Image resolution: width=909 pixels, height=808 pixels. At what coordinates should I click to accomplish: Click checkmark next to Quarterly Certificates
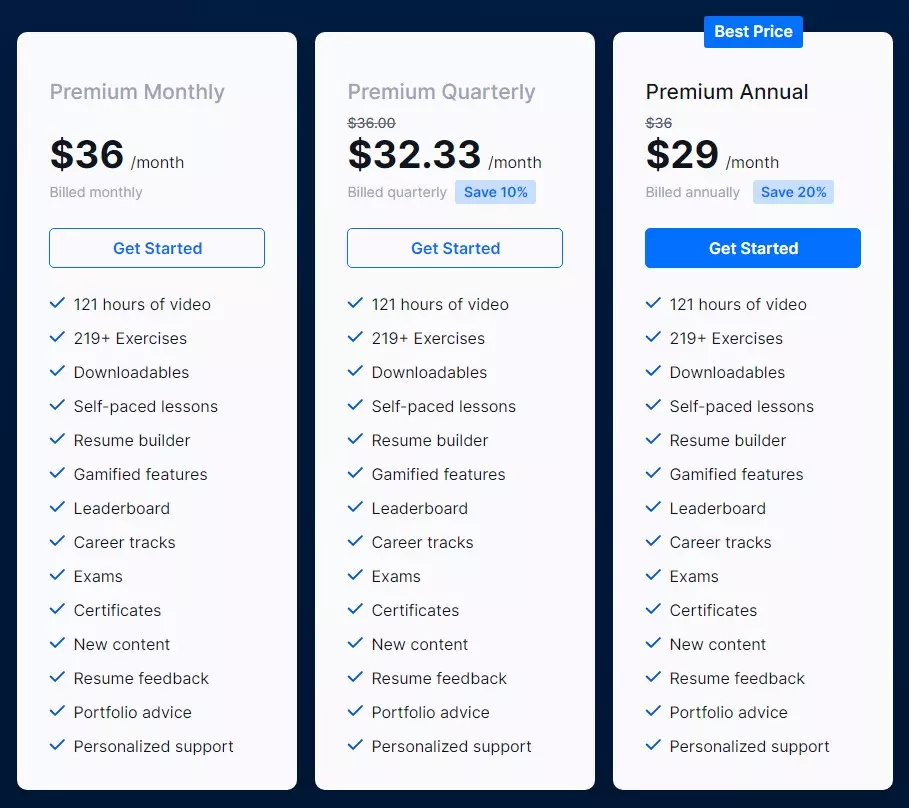(355, 609)
